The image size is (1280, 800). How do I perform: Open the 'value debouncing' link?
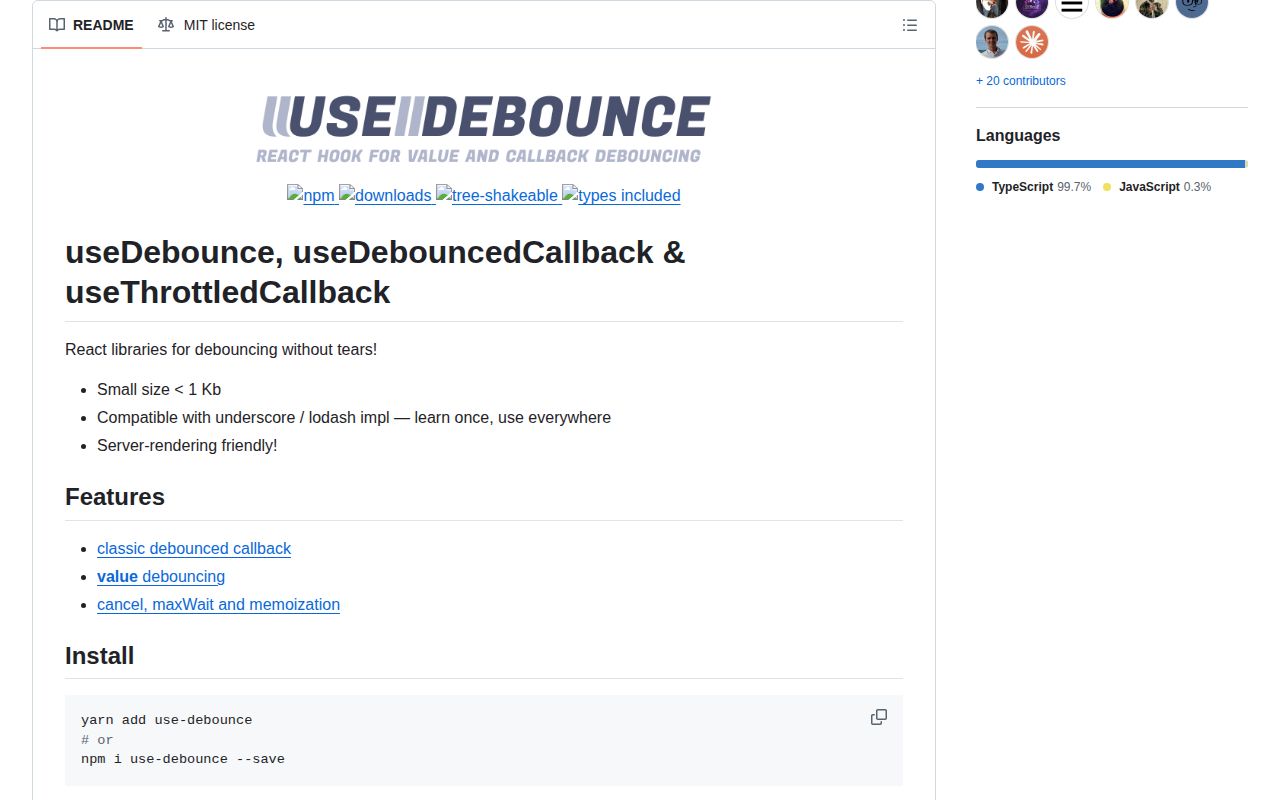161,576
